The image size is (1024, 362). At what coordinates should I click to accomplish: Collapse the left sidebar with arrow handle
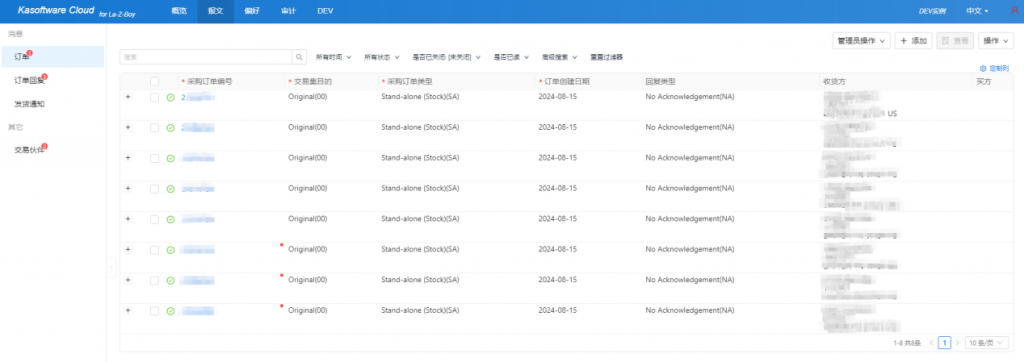[x=112, y=267]
